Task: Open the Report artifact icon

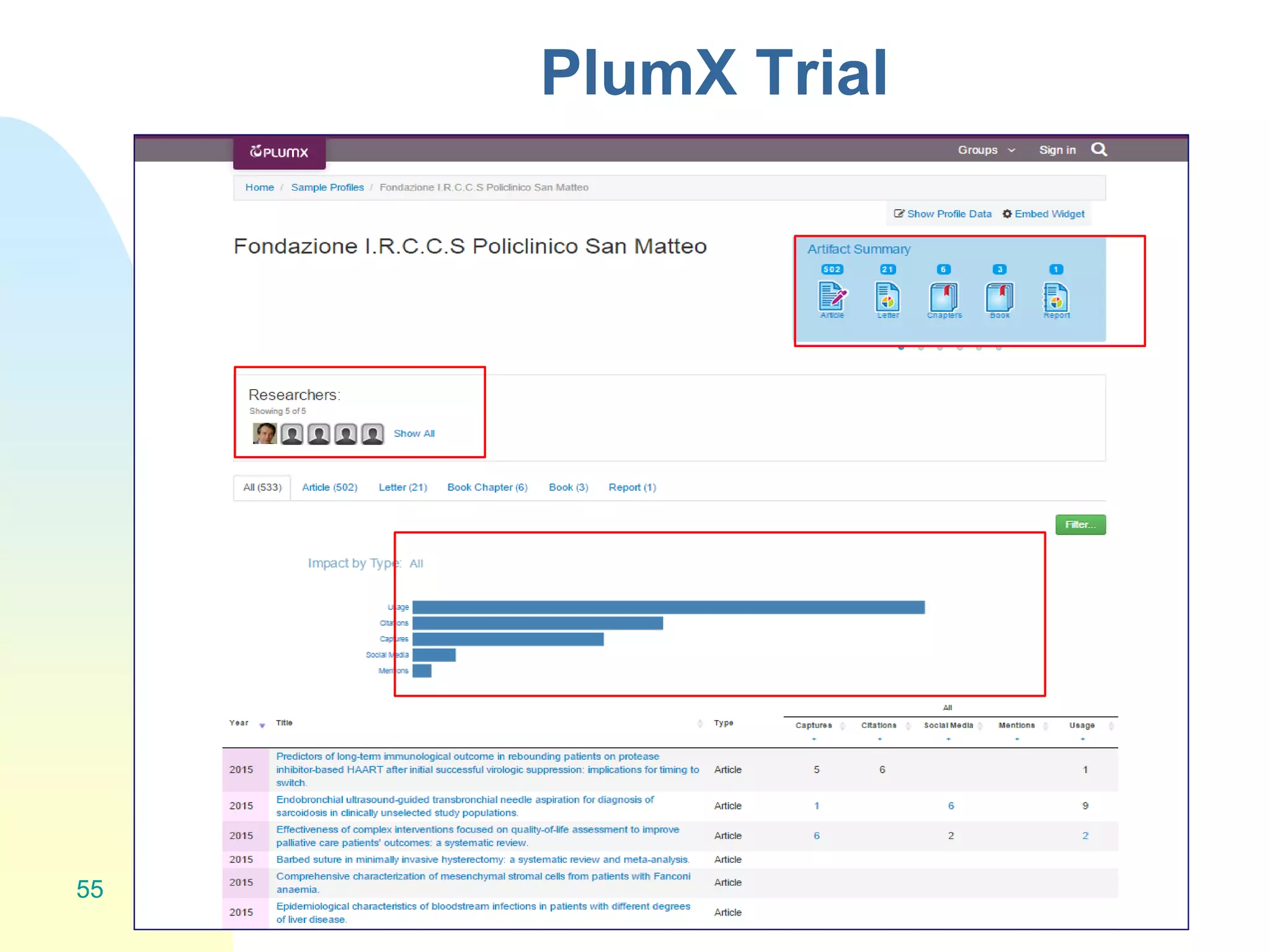Action: click(1056, 296)
